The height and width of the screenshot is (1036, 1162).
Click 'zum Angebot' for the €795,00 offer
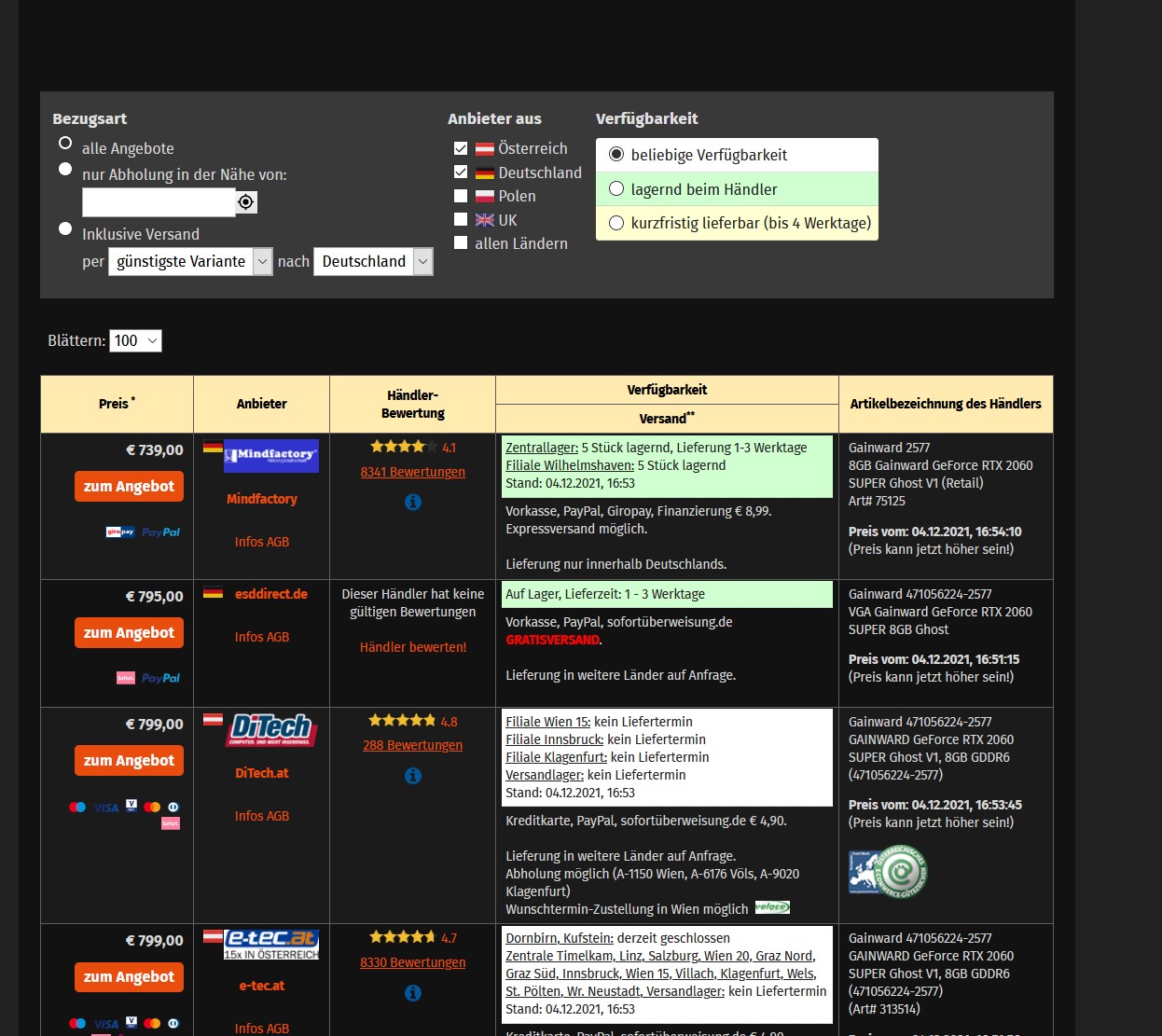[129, 633]
